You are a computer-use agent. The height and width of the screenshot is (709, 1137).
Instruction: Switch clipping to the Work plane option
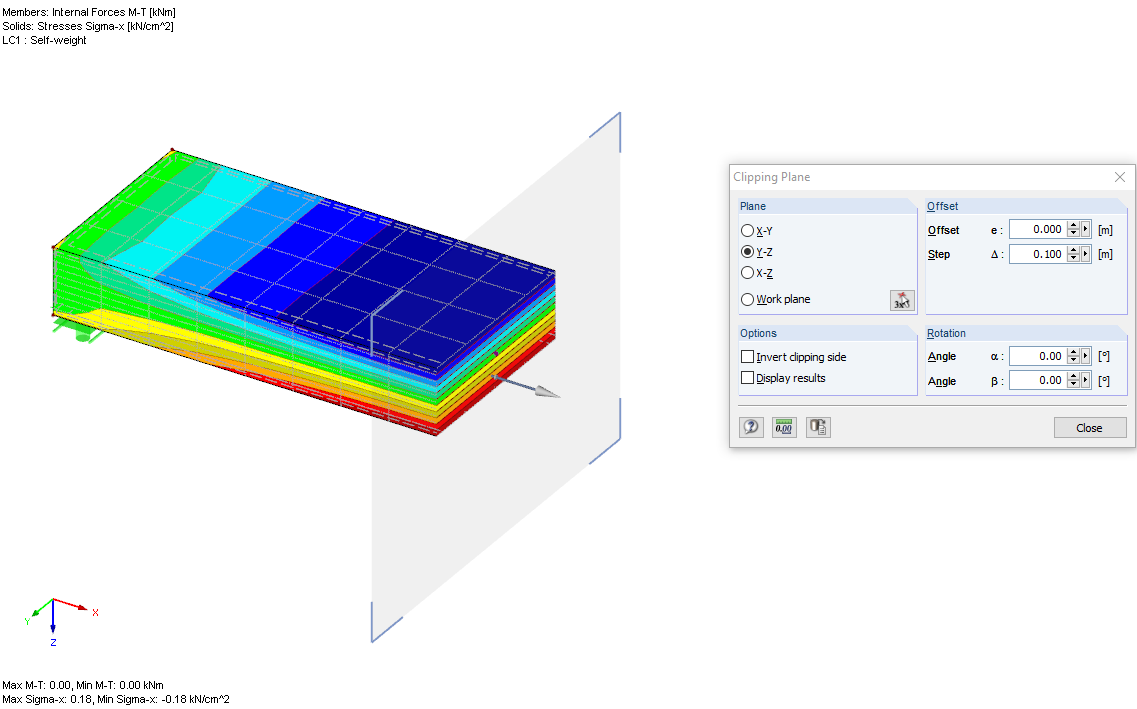tap(747, 299)
